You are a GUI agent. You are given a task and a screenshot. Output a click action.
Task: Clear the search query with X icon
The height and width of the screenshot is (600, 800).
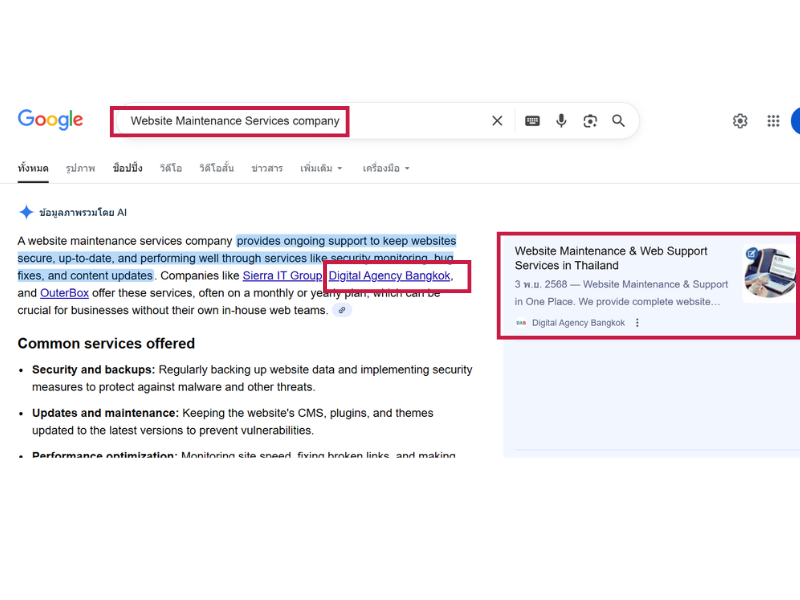tap(497, 121)
